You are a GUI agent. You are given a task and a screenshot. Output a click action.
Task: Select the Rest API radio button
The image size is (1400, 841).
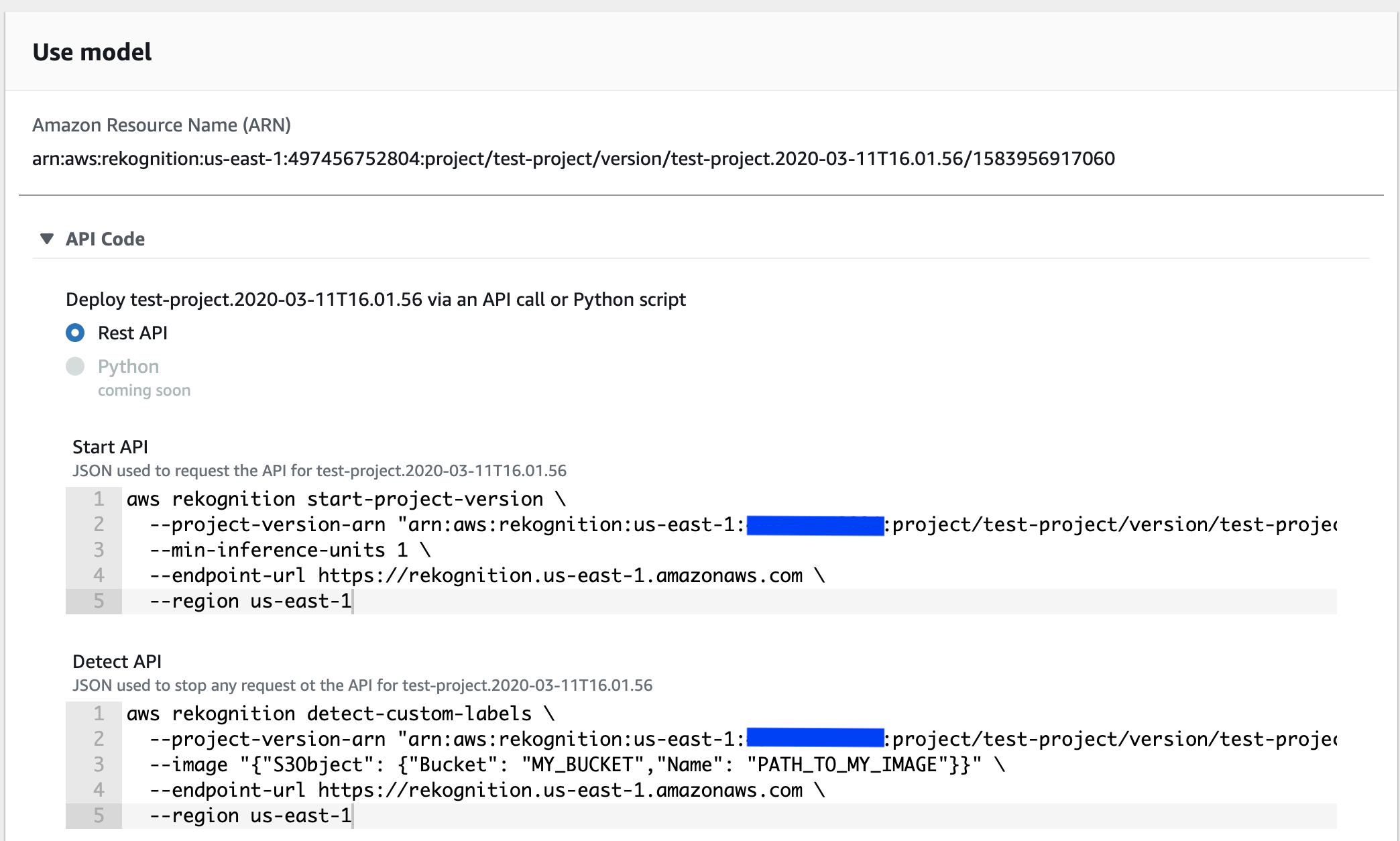[x=75, y=333]
